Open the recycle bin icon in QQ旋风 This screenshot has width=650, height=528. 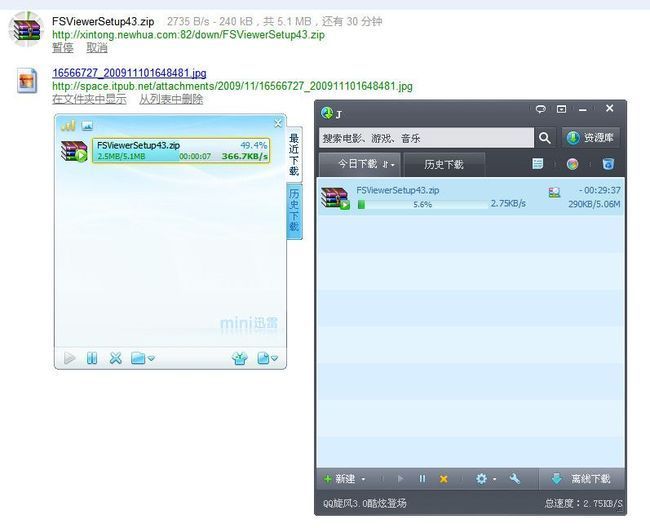pos(608,164)
